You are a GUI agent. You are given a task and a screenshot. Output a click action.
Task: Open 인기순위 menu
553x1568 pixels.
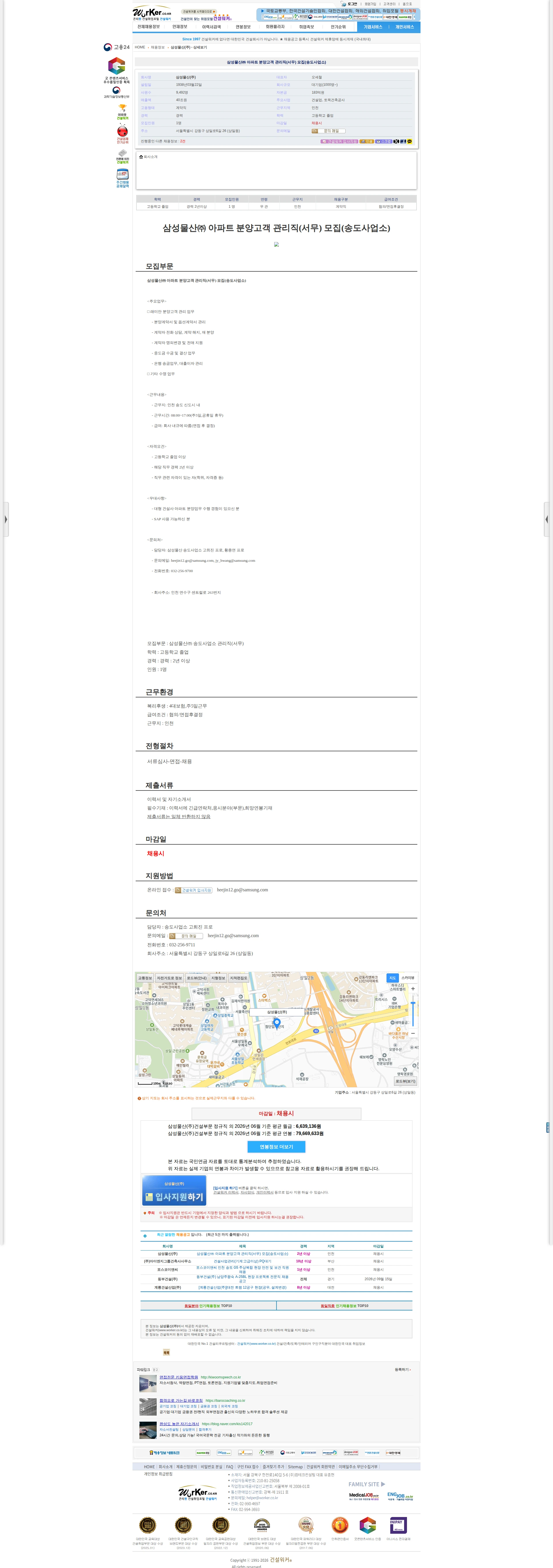(338, 27)
